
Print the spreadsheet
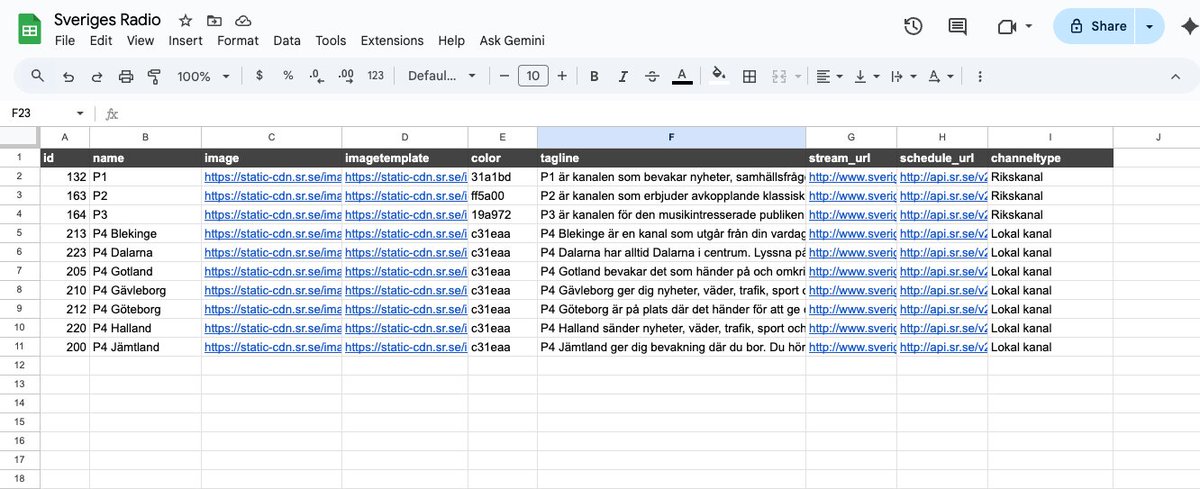[x=126, y=76]
